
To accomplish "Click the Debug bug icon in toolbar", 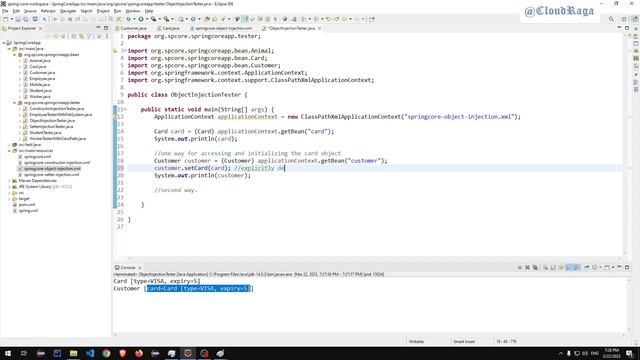I will [x=128, y=19].
